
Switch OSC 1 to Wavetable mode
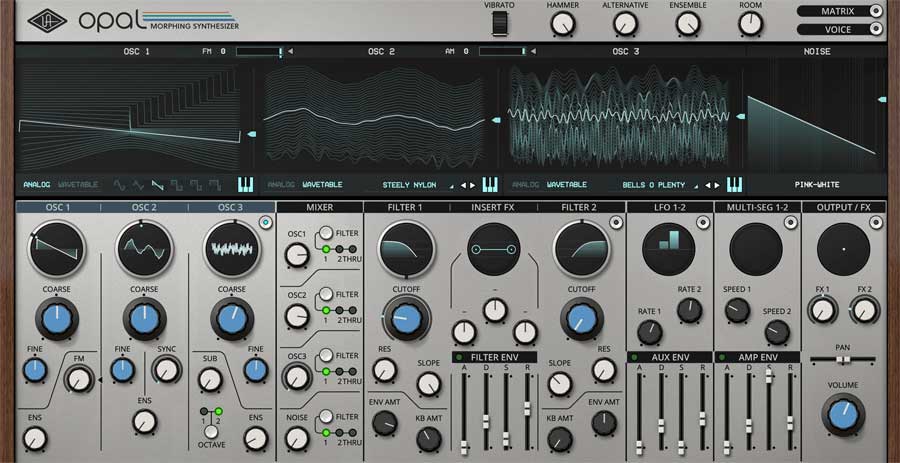tap(78, 185)
